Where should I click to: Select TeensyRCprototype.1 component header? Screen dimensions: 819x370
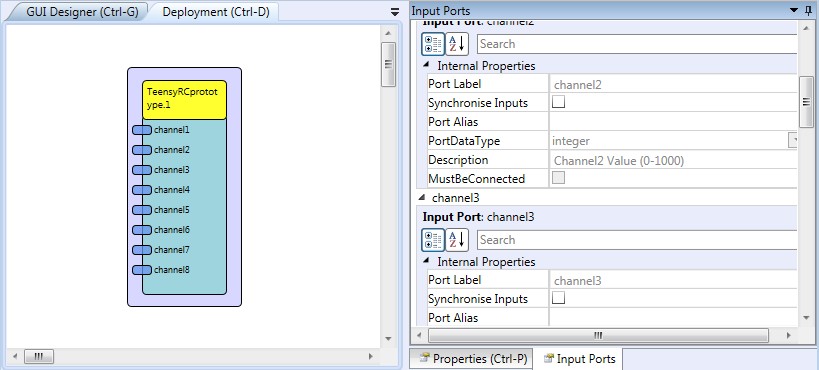(184, 100)
